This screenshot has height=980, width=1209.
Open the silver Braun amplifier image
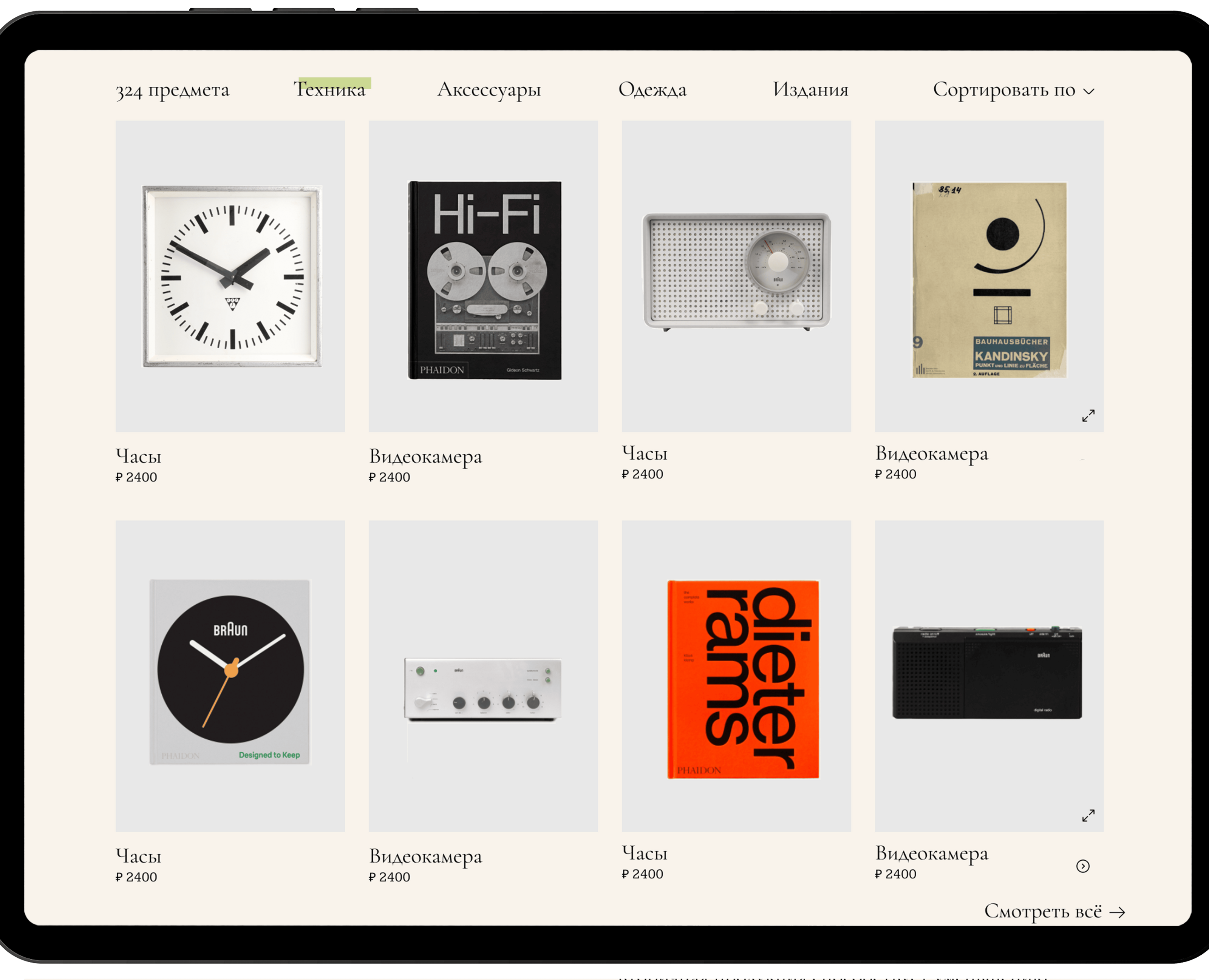[x=483, y=690]
